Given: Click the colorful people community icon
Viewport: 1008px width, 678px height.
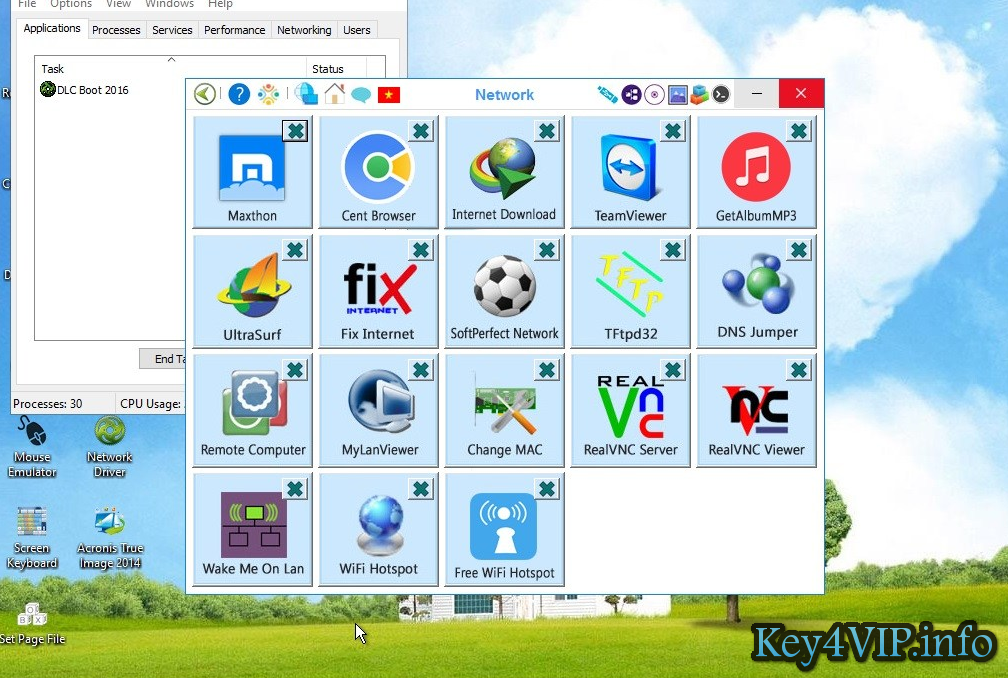Looking at the screenshot, I should click(x=268, y=94).
